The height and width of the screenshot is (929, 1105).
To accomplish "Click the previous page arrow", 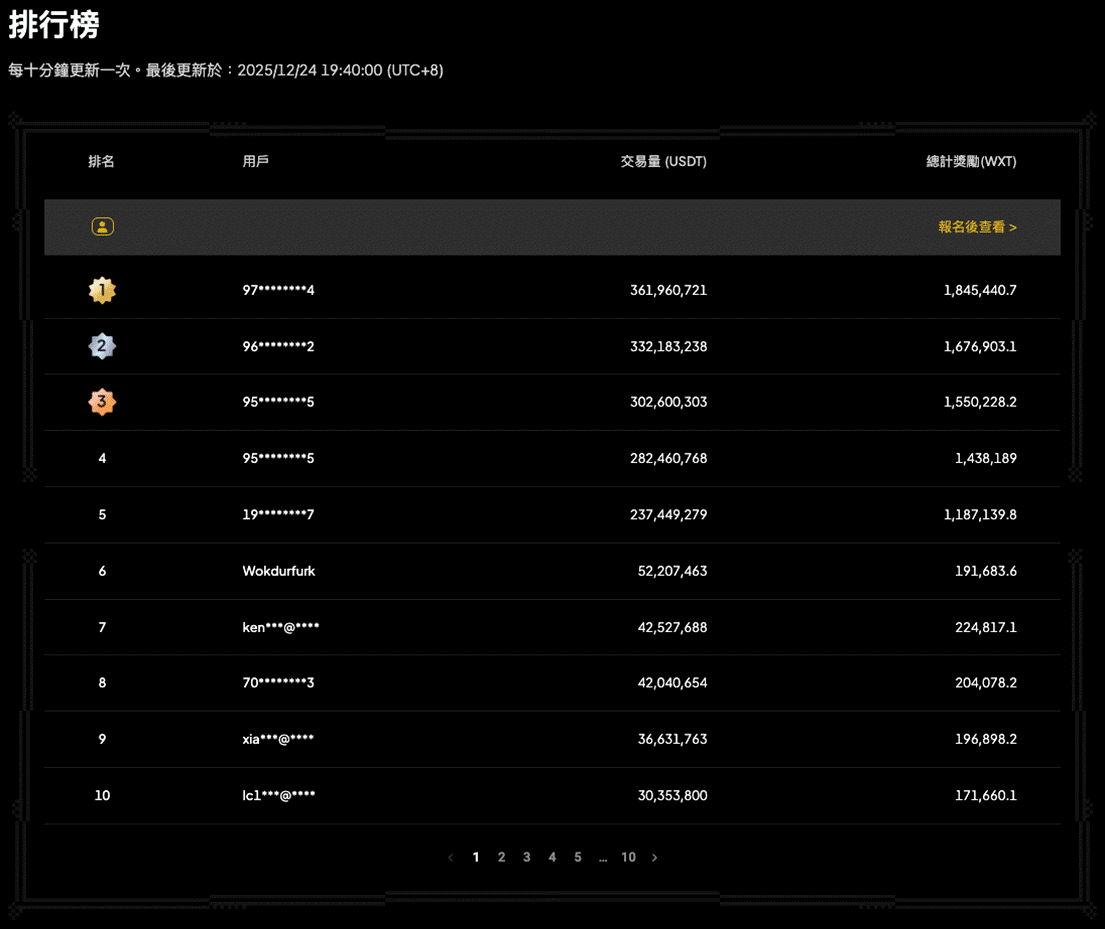I will click(450, 858).
